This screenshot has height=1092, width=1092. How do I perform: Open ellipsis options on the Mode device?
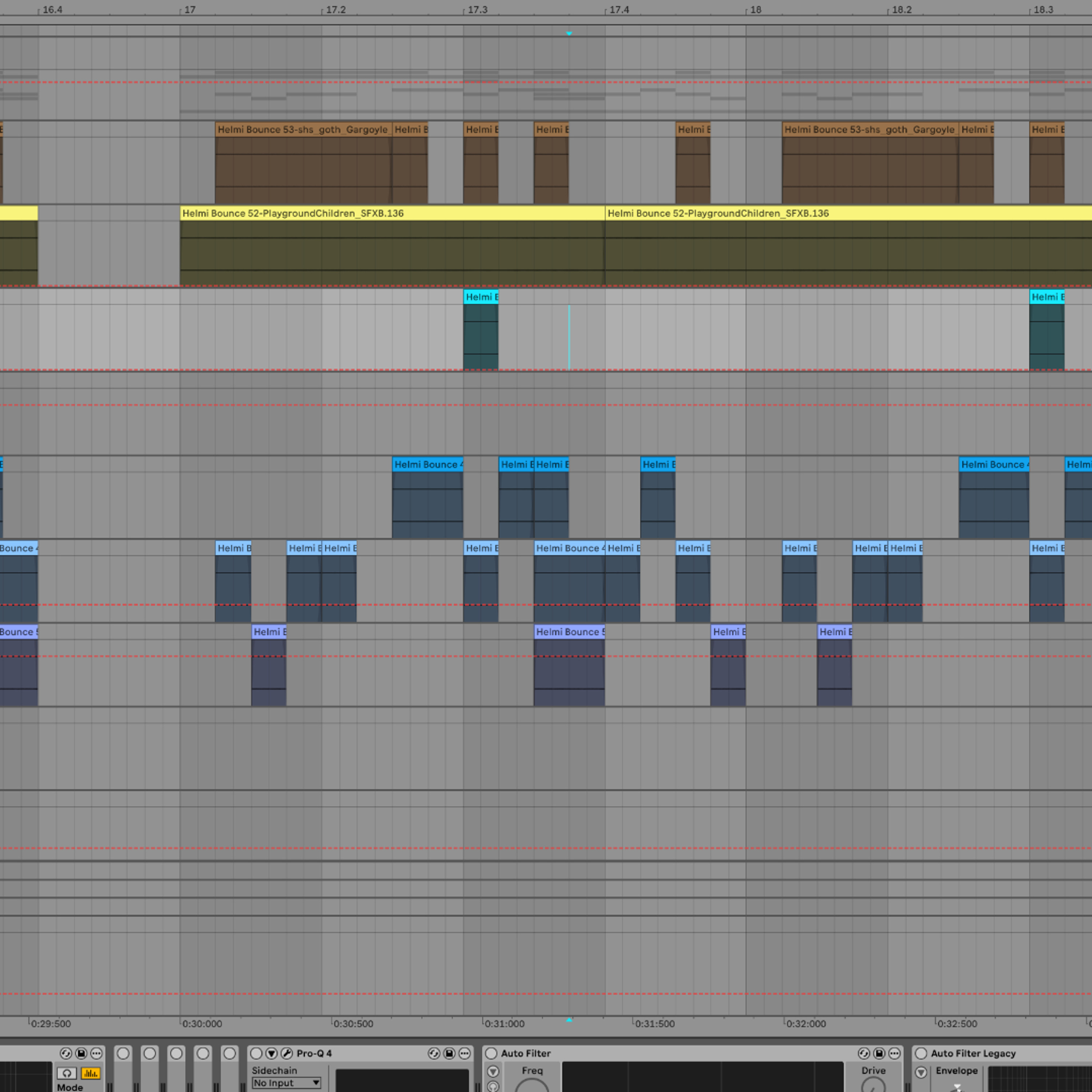97,1053
